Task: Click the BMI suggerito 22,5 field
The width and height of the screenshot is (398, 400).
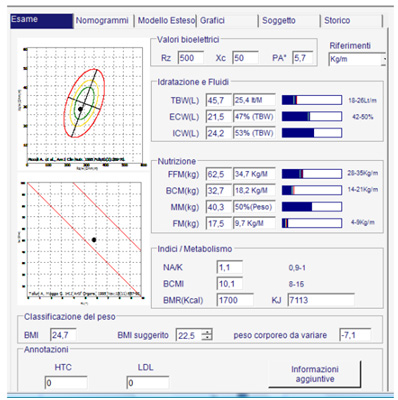Action: [189, 335]
